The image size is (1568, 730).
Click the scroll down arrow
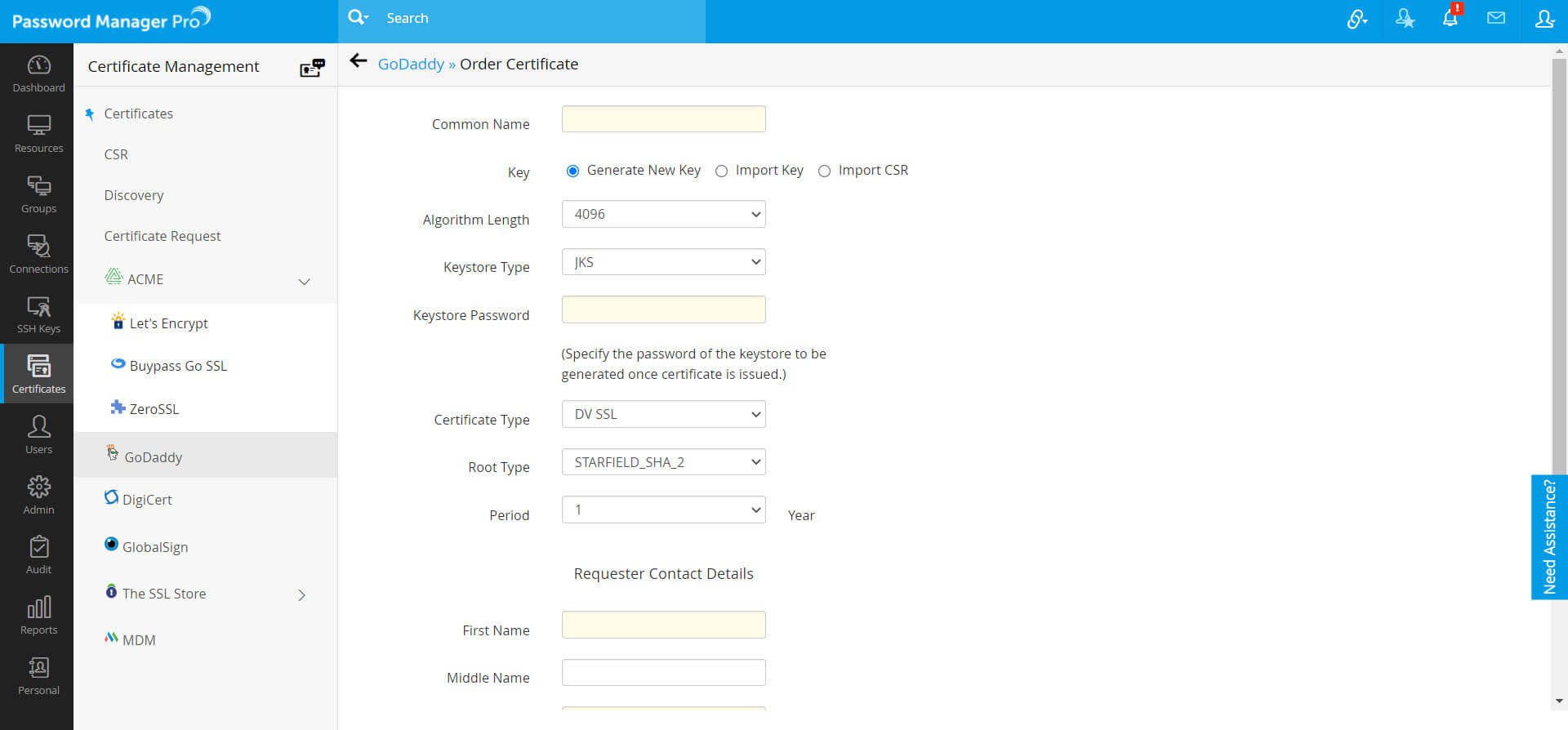coord(1559,701)
